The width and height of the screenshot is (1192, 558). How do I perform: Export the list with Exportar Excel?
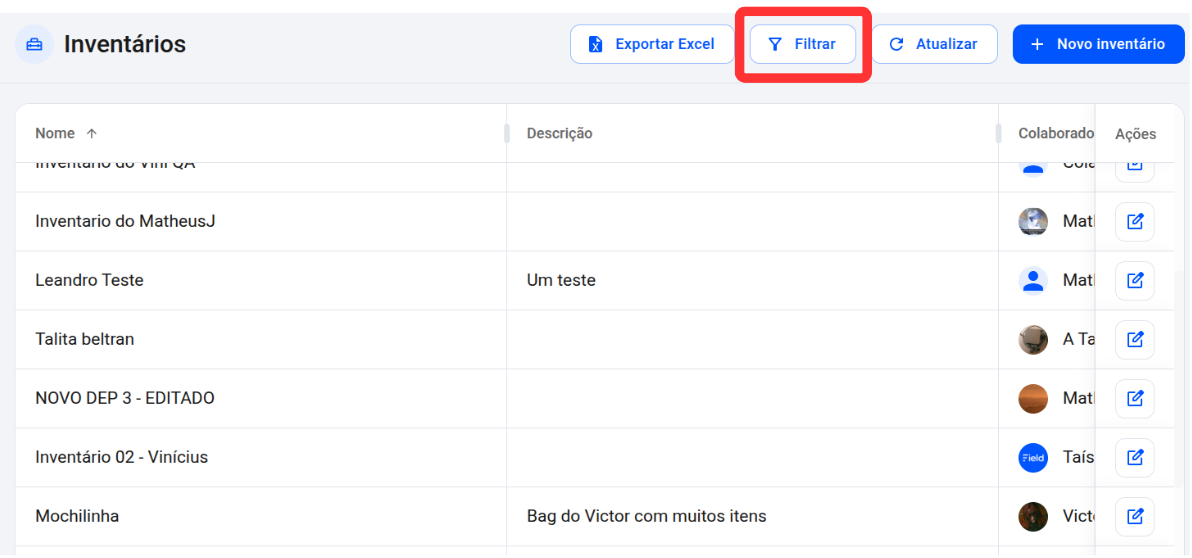point(652,44)
